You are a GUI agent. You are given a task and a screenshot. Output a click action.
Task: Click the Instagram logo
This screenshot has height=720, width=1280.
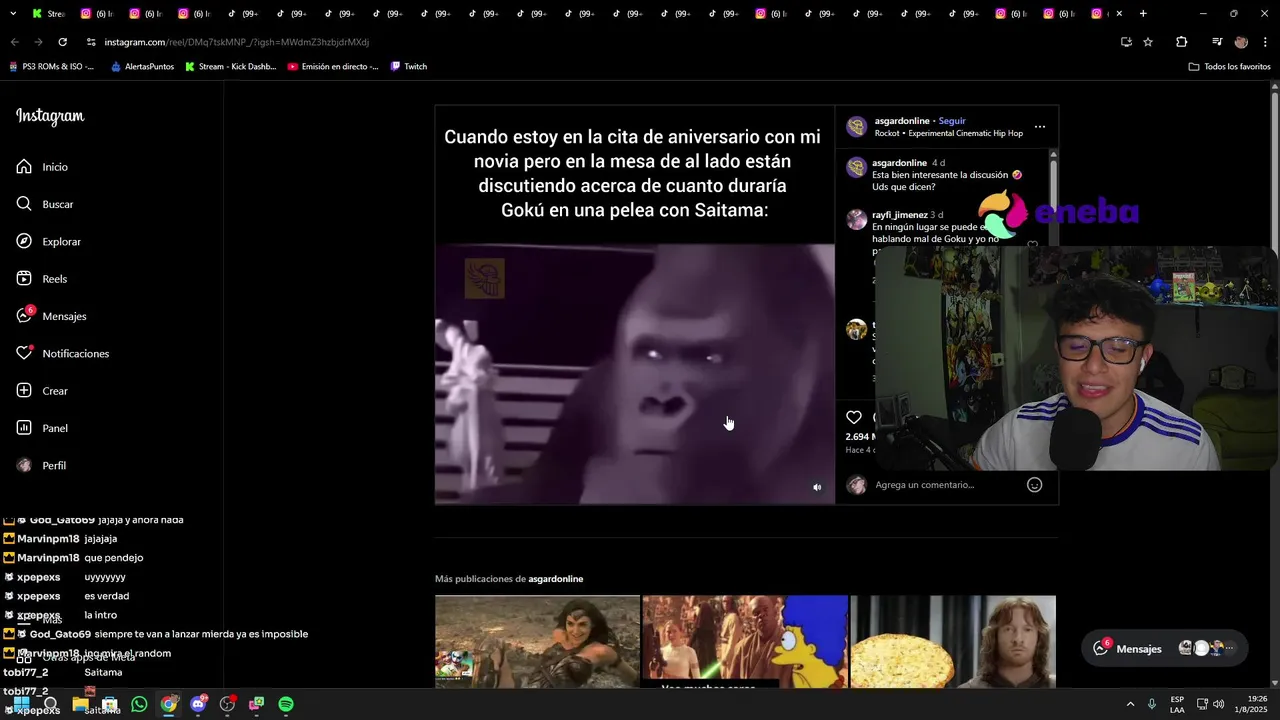point(50,116)
